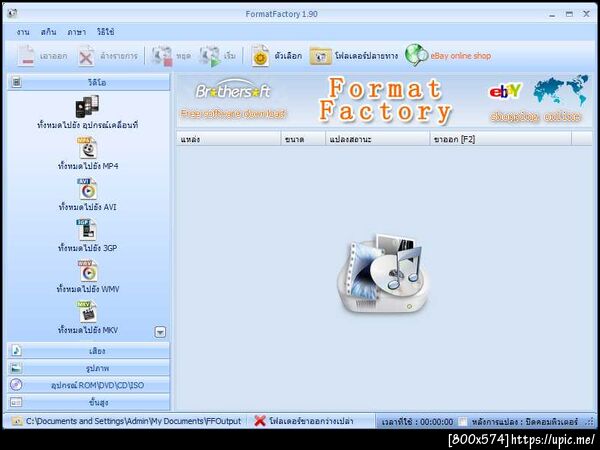The image size is (600, 450).
Task: Expand the Picture (รูปภาพ) section
Action: point(88,368)
